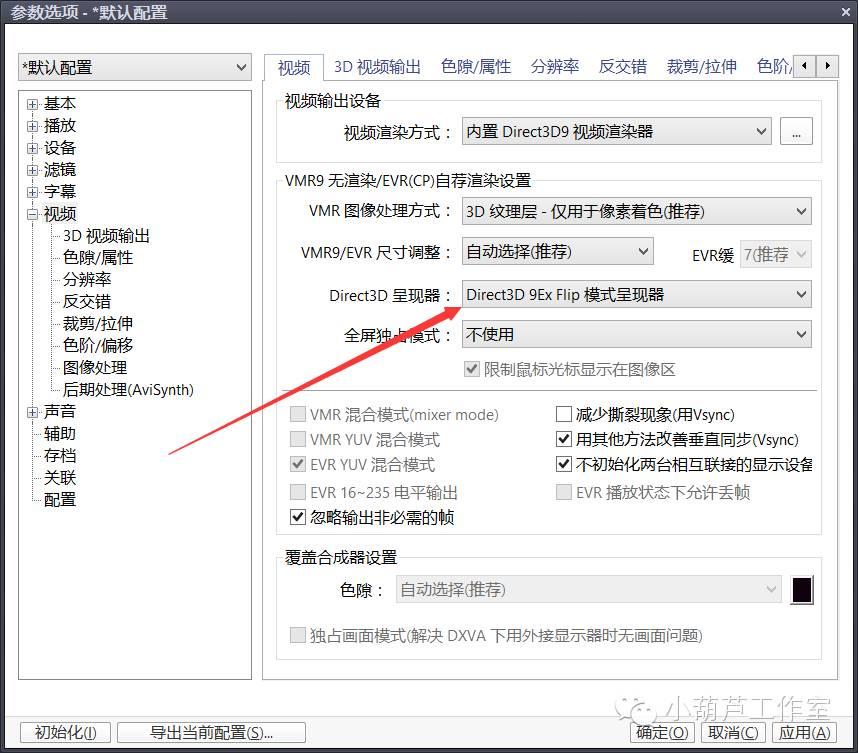Expand the 声音 tree node
Screen dimensions: 858x753
[x=33, y=412]
